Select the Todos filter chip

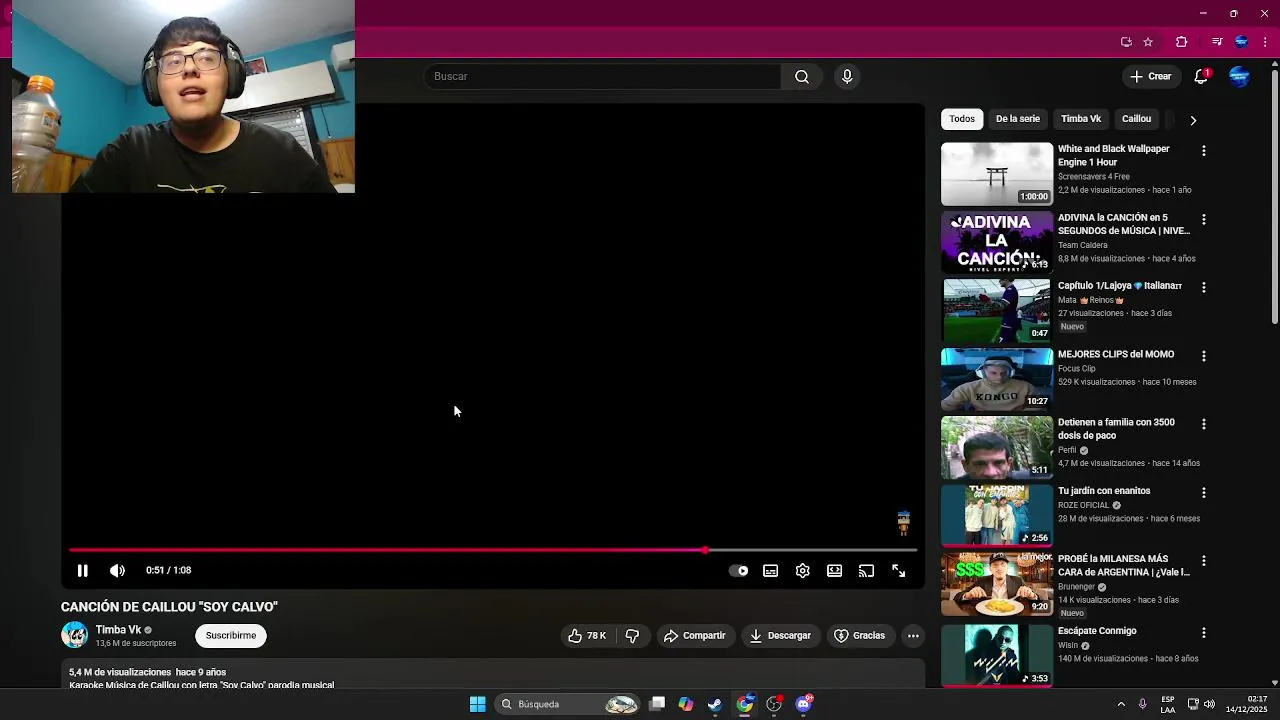(x=962, y=119)
